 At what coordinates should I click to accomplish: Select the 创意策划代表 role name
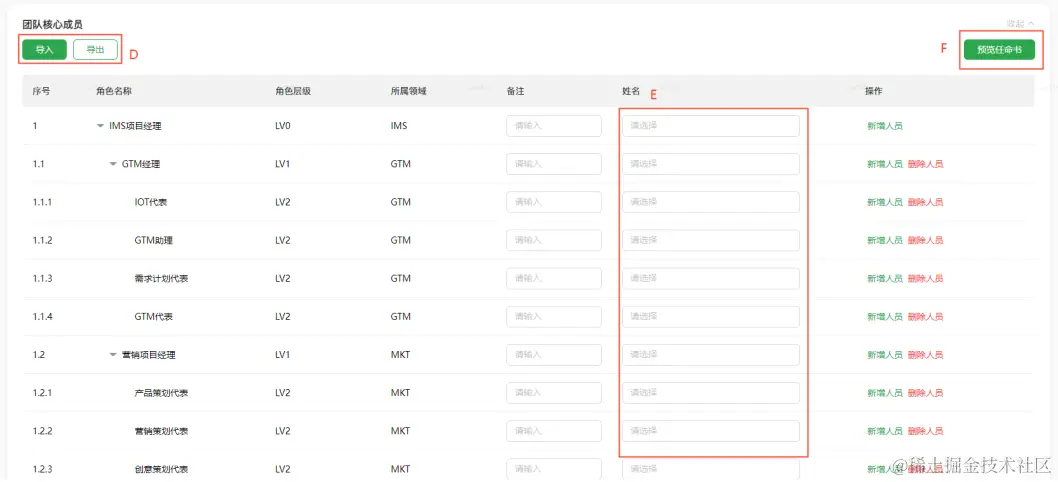pyautogui.click(x=161, y=469)
